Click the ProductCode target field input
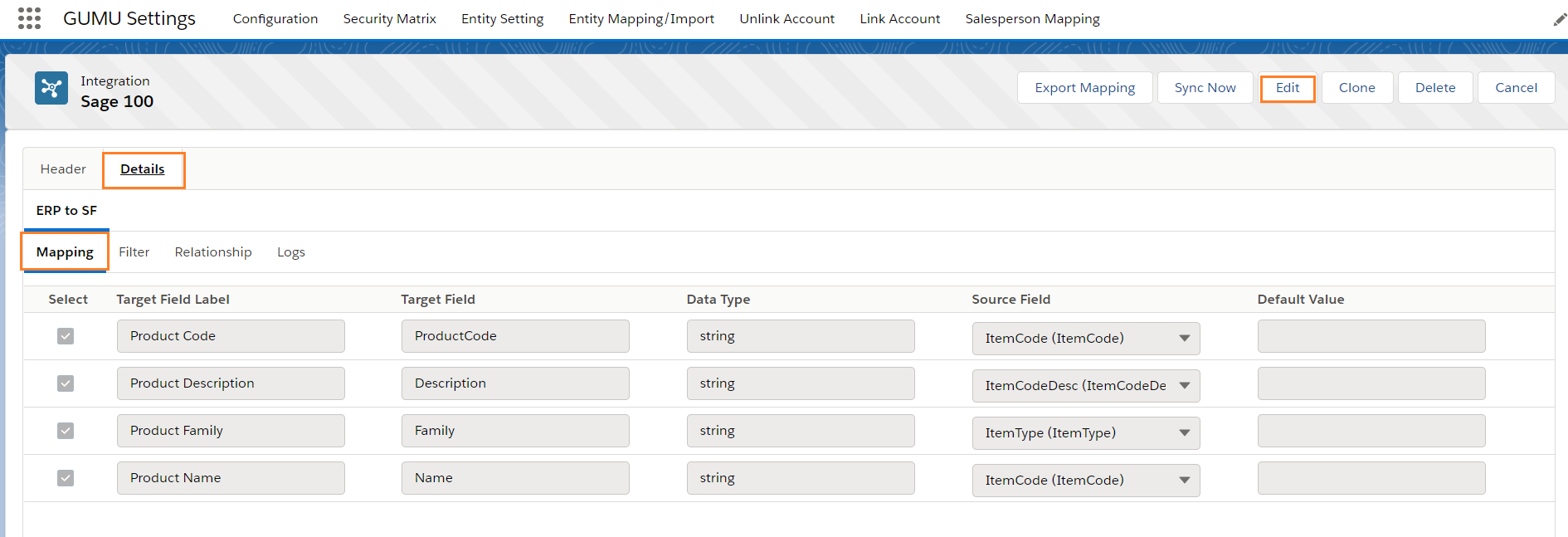Screen dimensions: 1568x537 pos(515,336)
